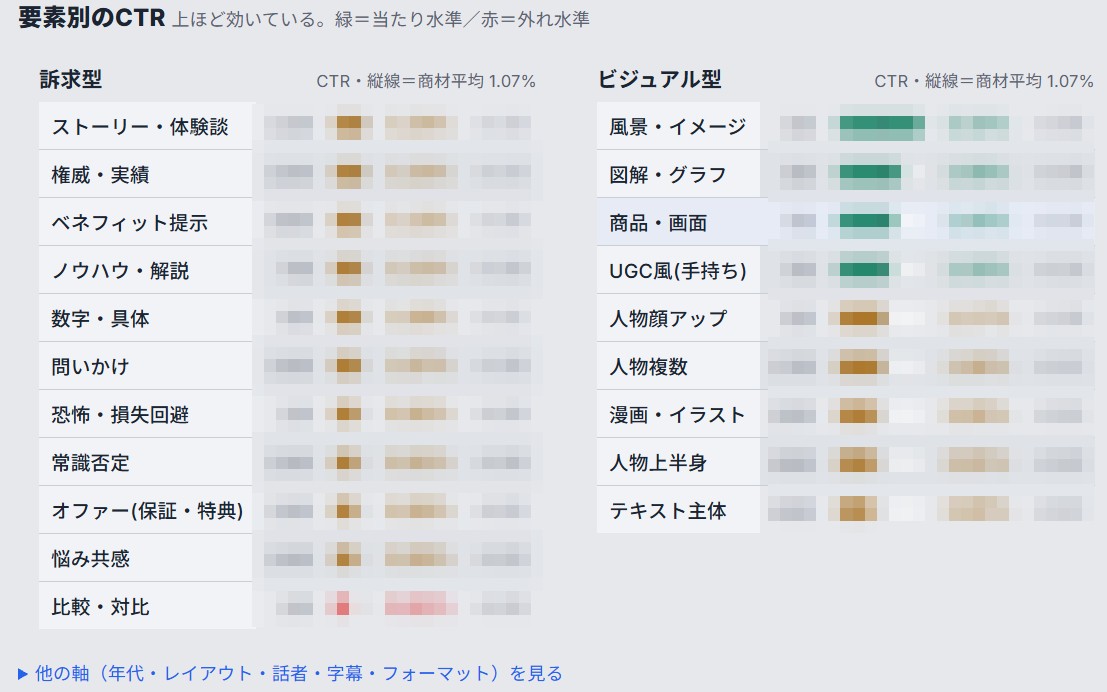This screenshot has height=692, width=1107.
Task: Expand the 他の軸 link to see other axes
Action: click(x=290, y=673)
